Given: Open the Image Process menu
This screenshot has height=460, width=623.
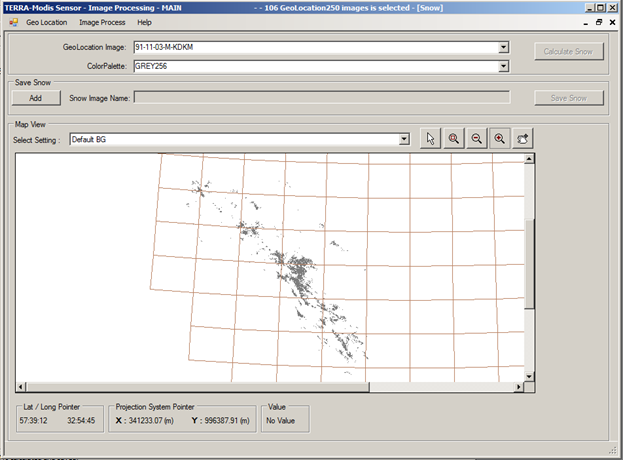Looking at the screenshot, I should pos(102,22).
